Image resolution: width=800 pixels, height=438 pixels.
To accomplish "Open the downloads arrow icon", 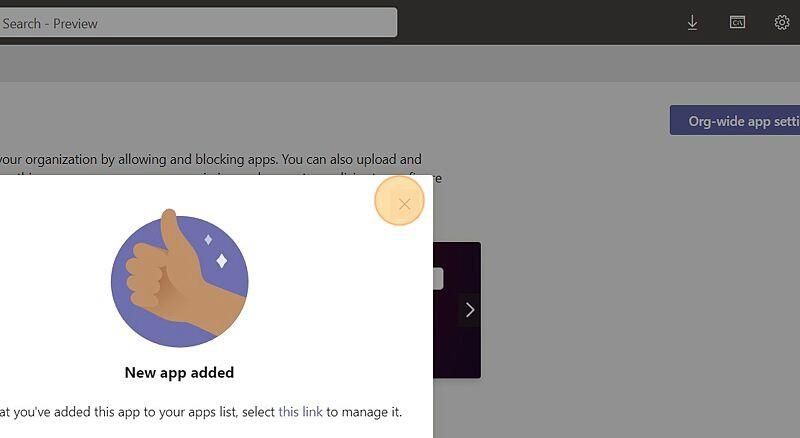I will (692, 22).
